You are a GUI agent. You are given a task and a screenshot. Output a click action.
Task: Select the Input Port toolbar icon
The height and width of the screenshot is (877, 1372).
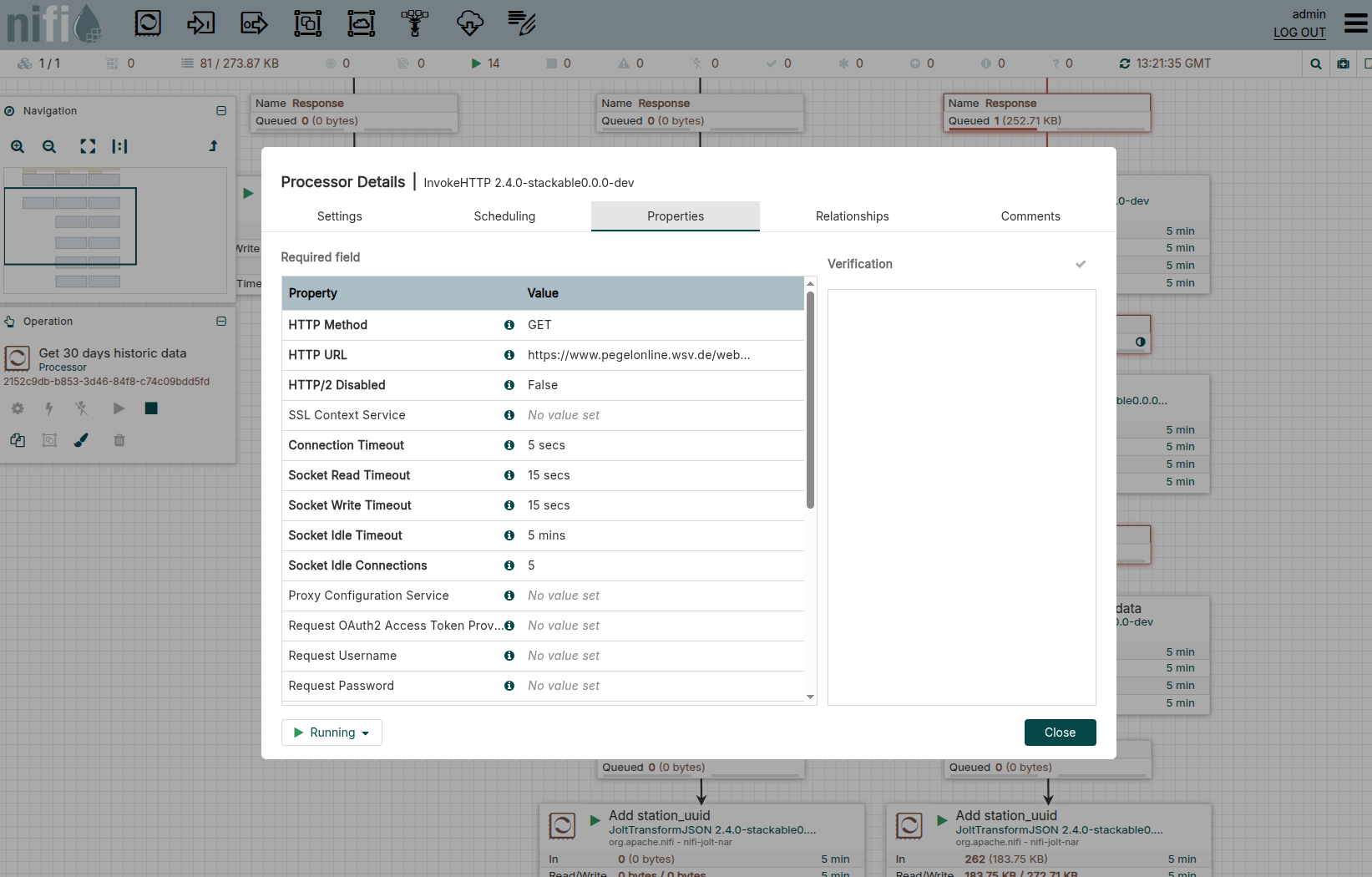pyautogui.click(x=200, y=23)
